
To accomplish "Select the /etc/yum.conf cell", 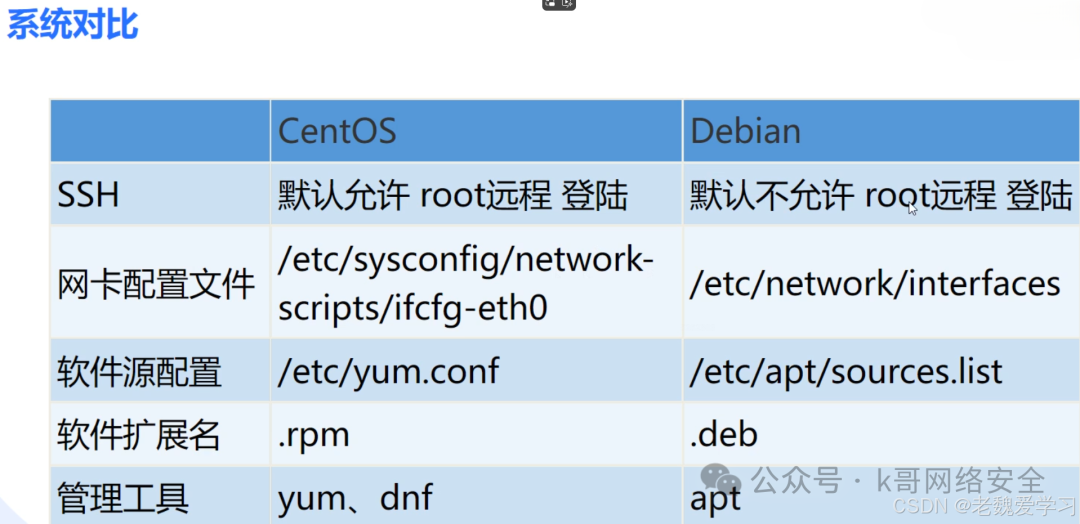I will point(477,370).
